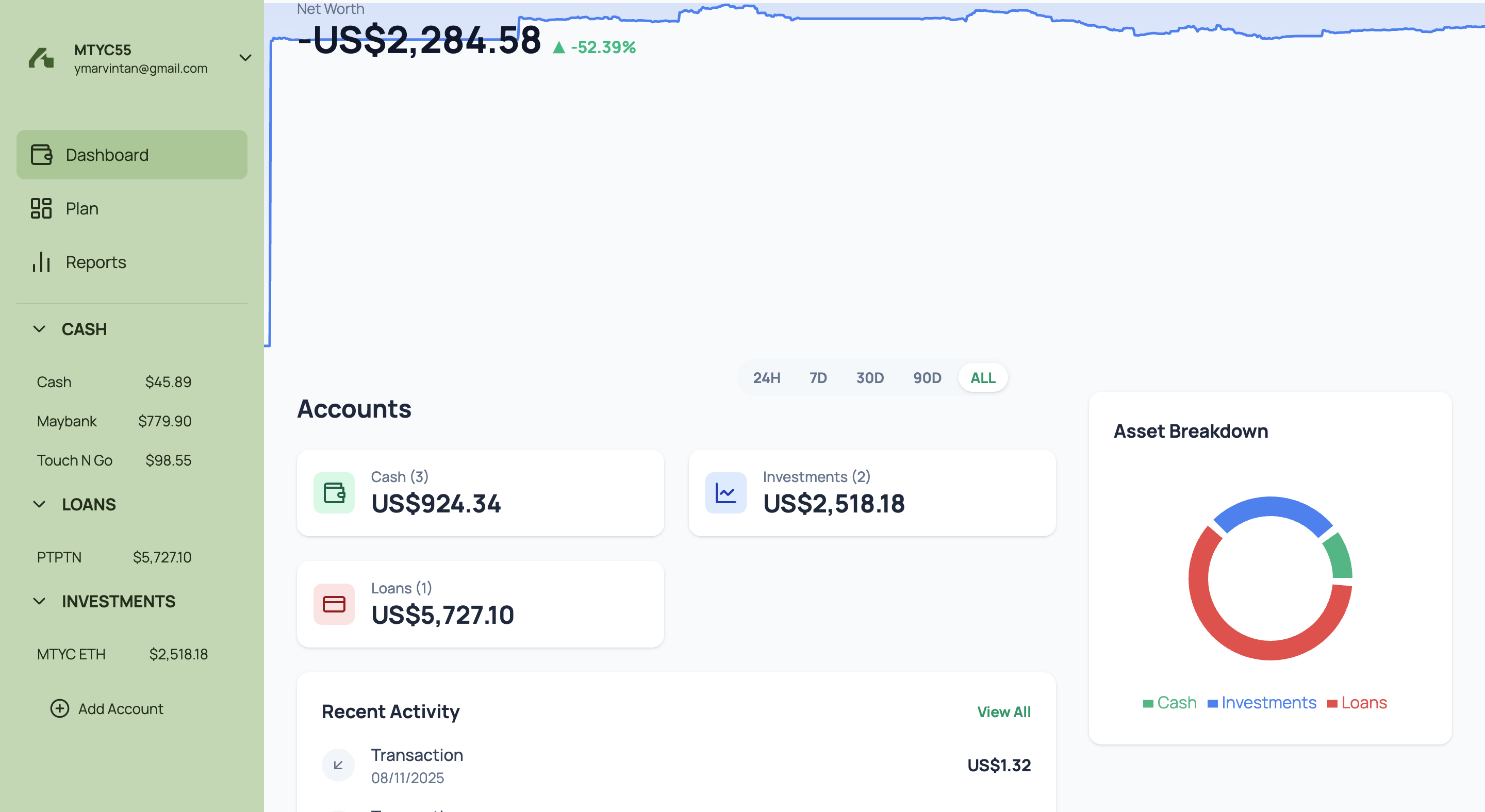
Task: Switch to the 30D tab
Action: pyautogui.click(x=869, y=377)
